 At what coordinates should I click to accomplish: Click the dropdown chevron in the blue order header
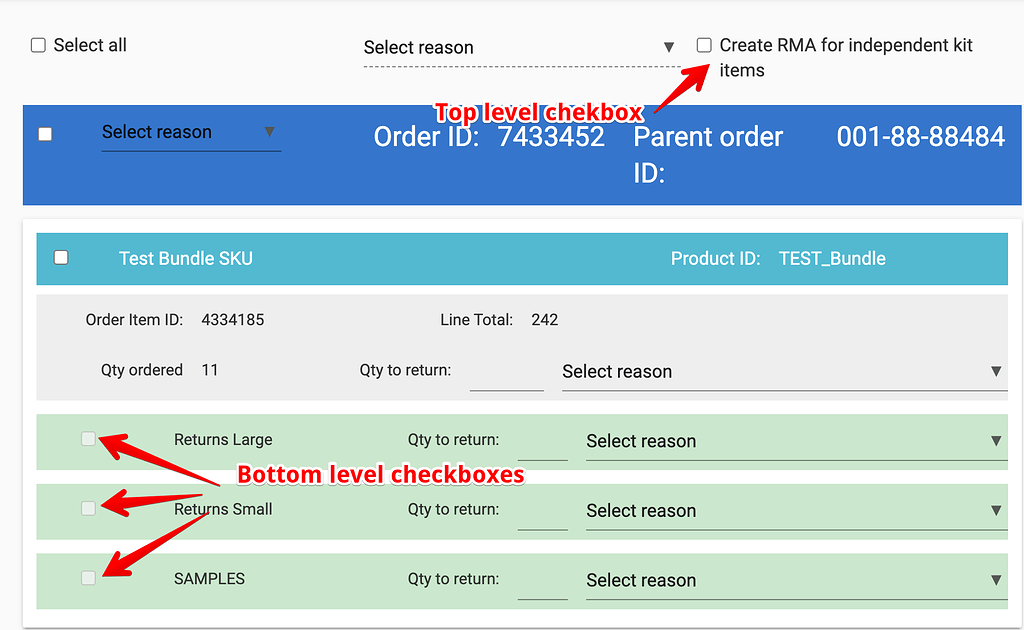tap(268, 131)
